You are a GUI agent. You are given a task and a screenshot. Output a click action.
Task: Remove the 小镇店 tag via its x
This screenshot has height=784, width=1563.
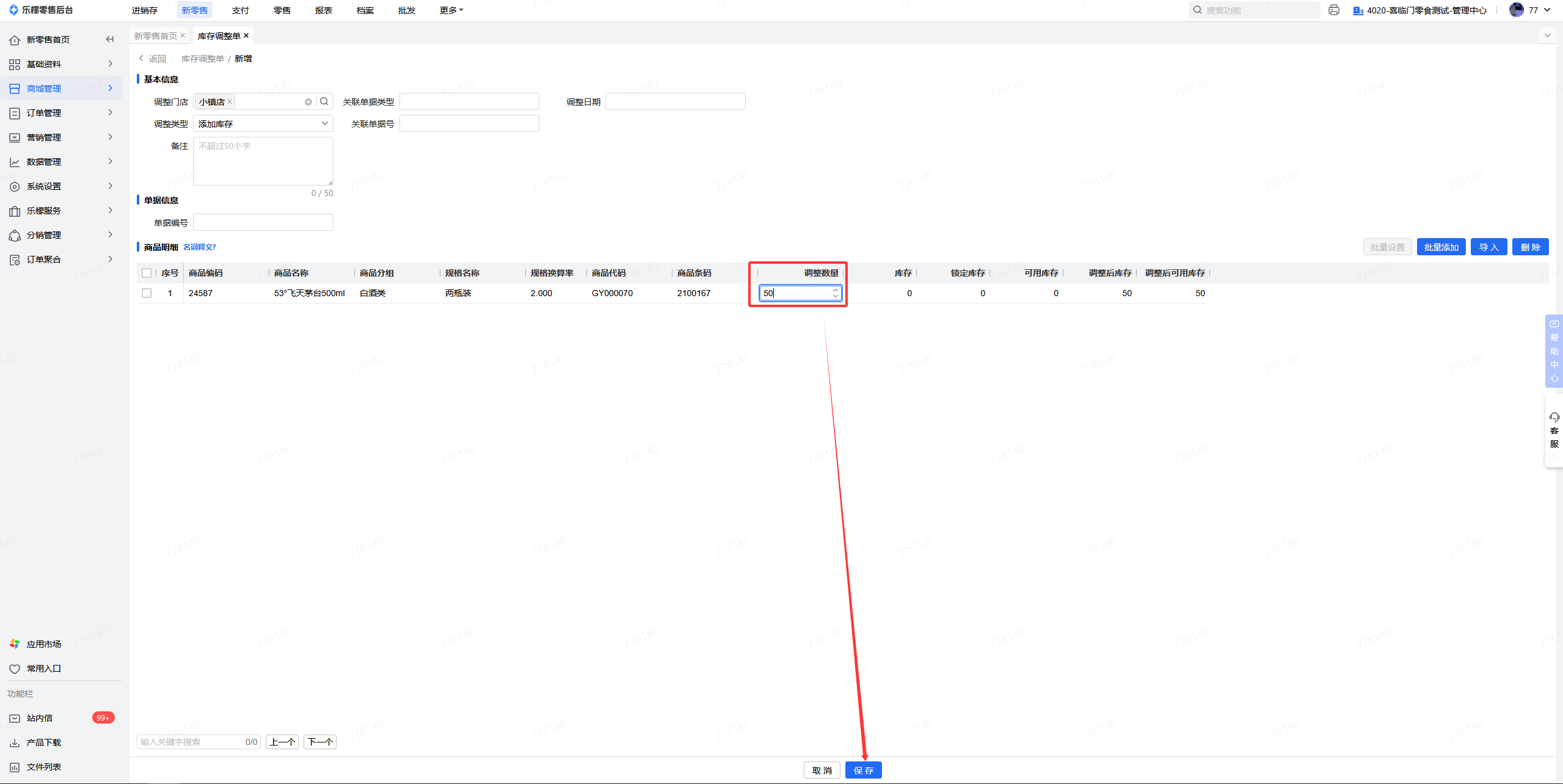pos(230,102)
